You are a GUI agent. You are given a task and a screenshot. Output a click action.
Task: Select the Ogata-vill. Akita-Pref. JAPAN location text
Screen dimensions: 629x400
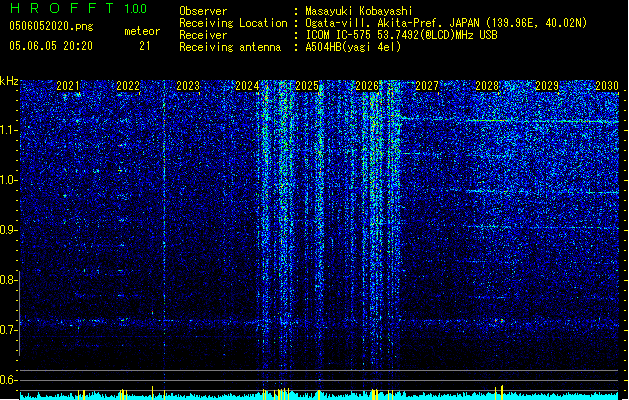(x=446, y=23)
